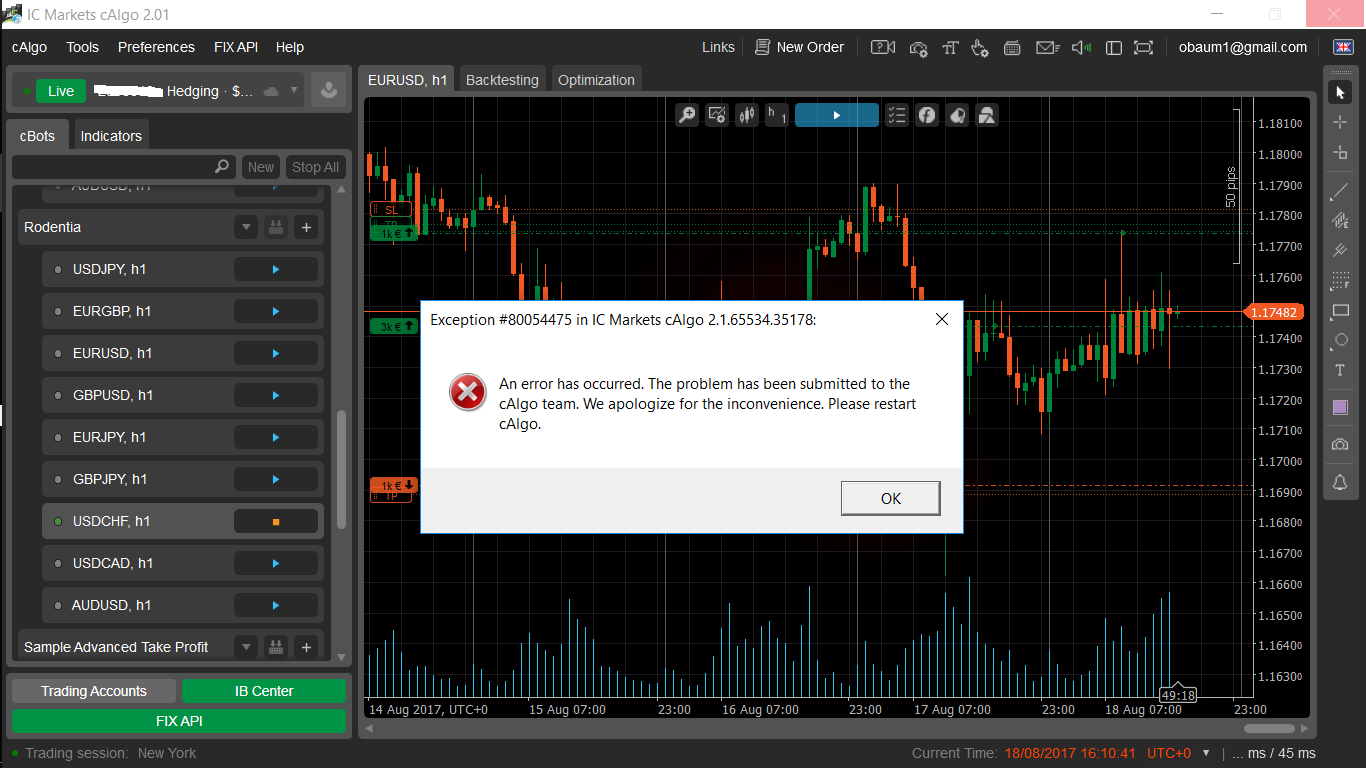
Task: Open the click-settings hand icon
Action: [x=980, y=47]
